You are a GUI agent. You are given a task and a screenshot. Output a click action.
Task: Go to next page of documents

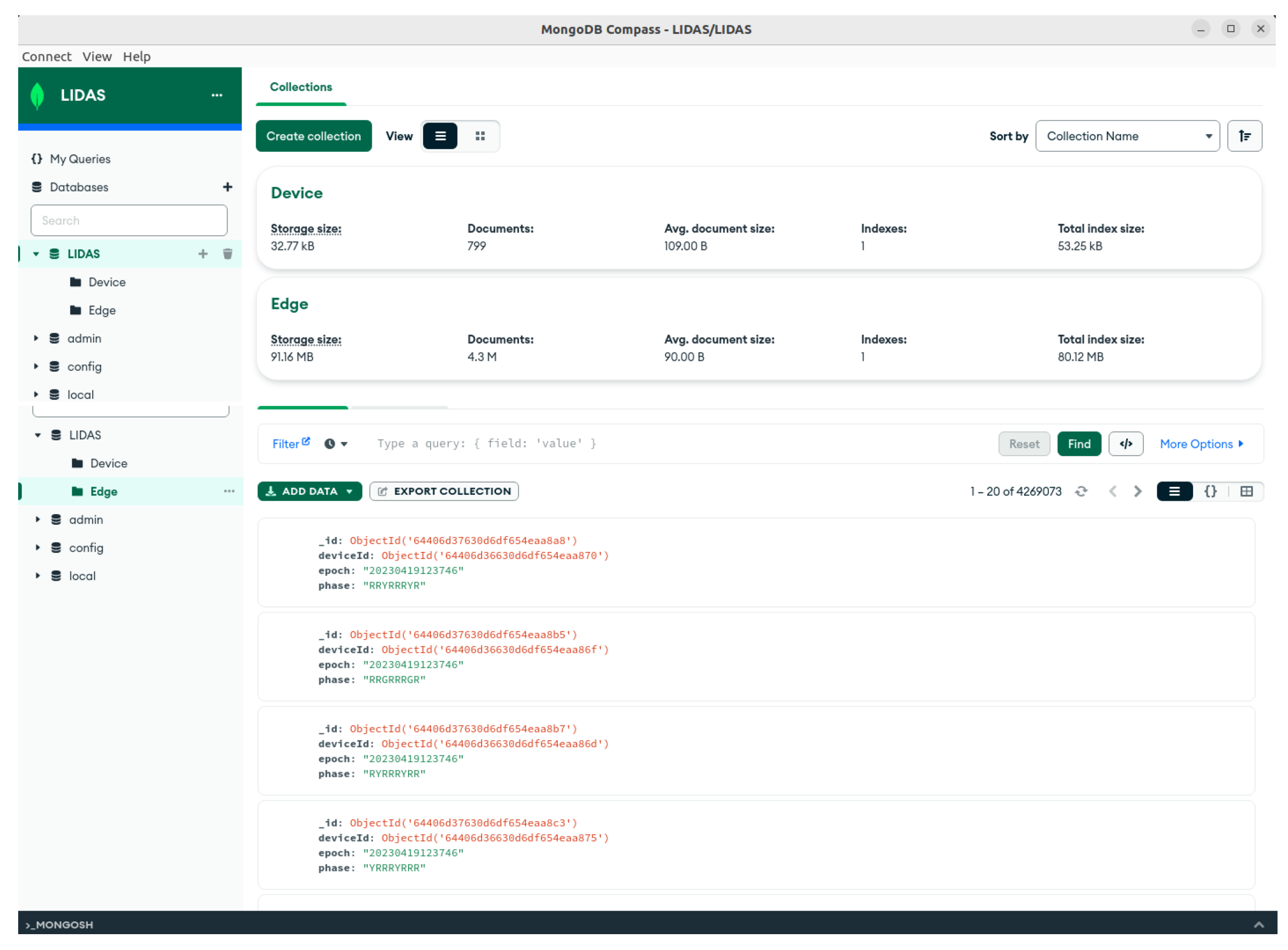[x=1137, y=491]
